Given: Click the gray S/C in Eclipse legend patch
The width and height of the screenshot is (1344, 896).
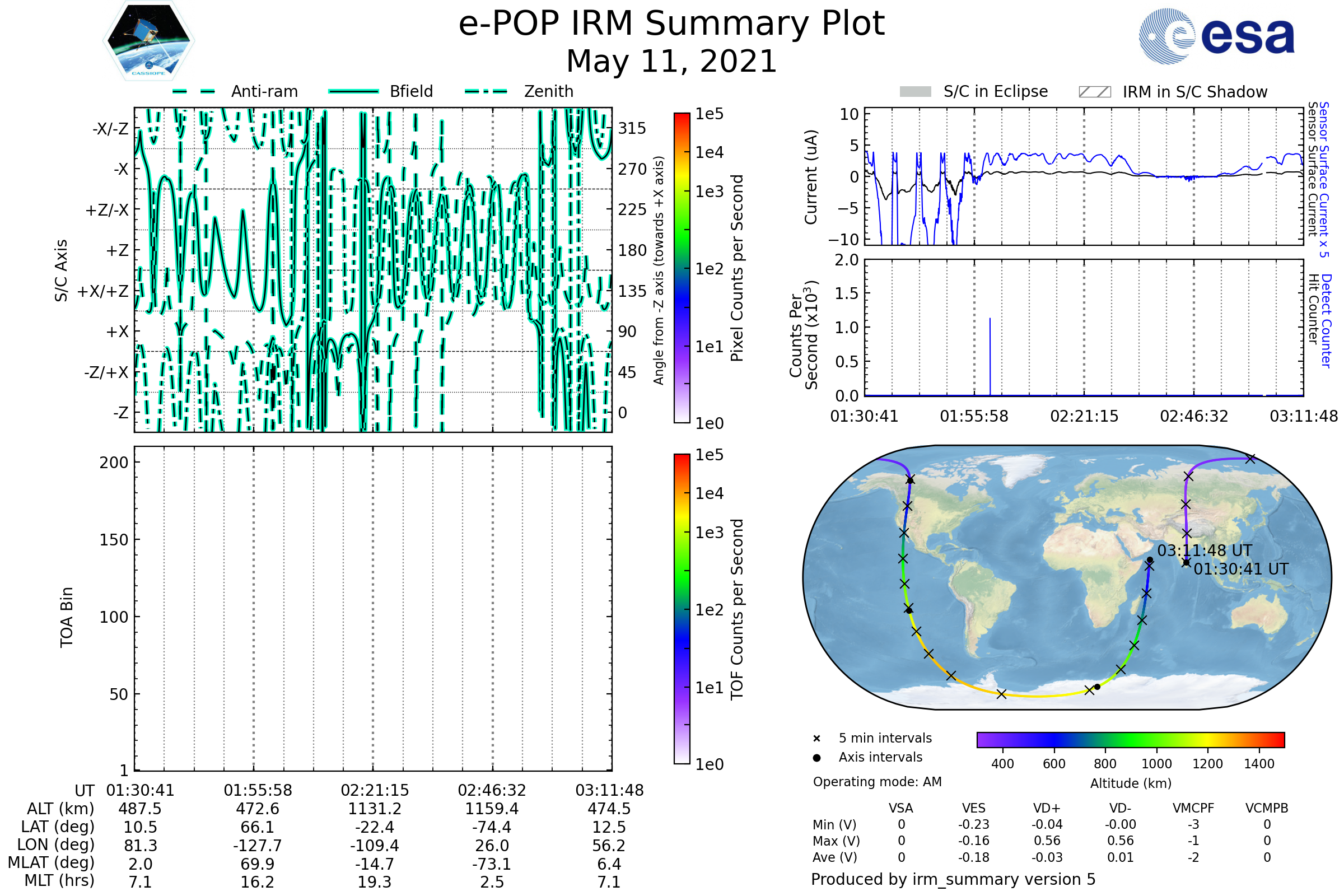Looking at the screenshot, I should pyautogui.click(x=915, y=92).
